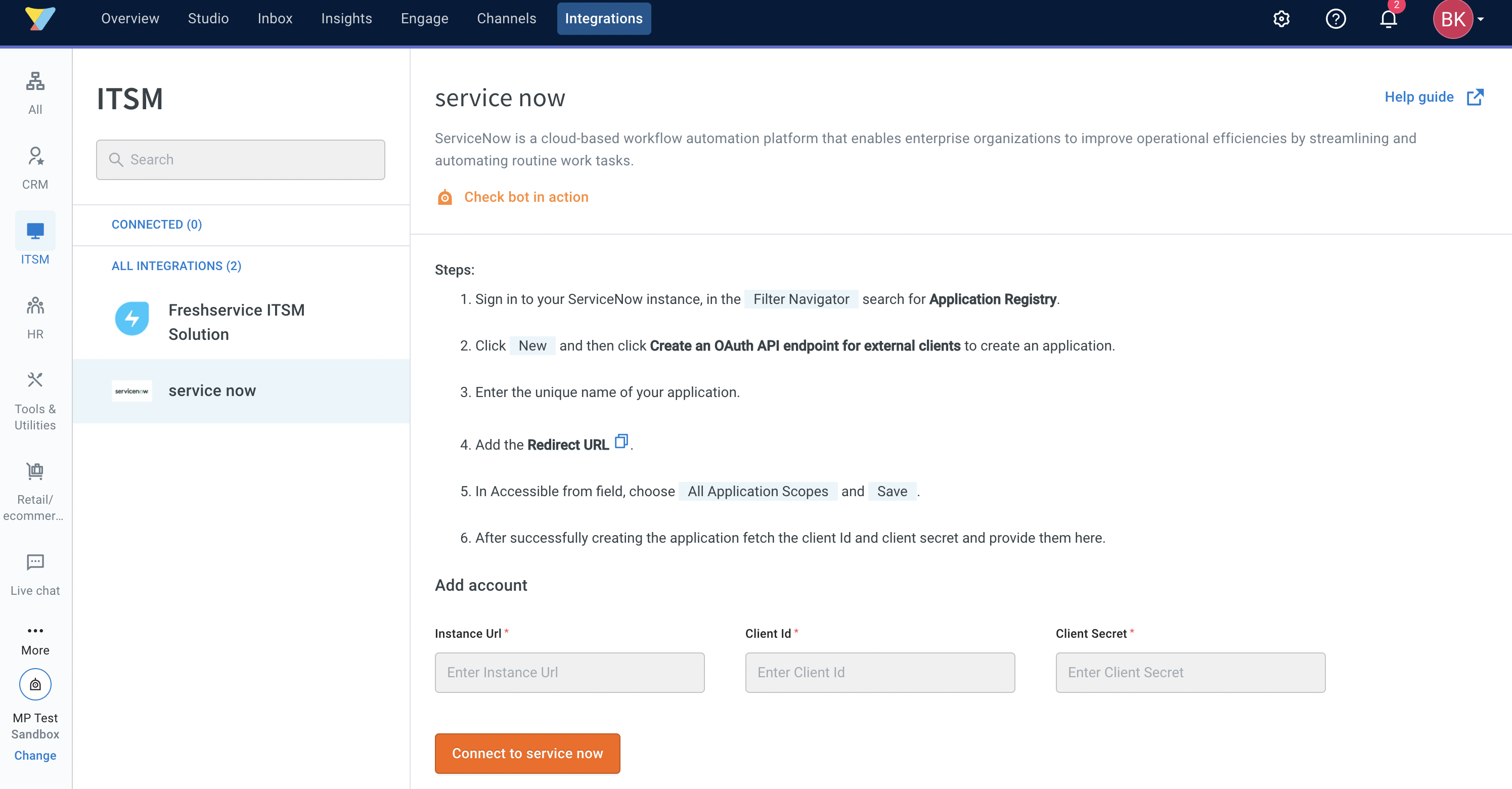Select the CRM category icon
Image resolution: width=1512 pixels, height=789 pixels.
(35, 156)
